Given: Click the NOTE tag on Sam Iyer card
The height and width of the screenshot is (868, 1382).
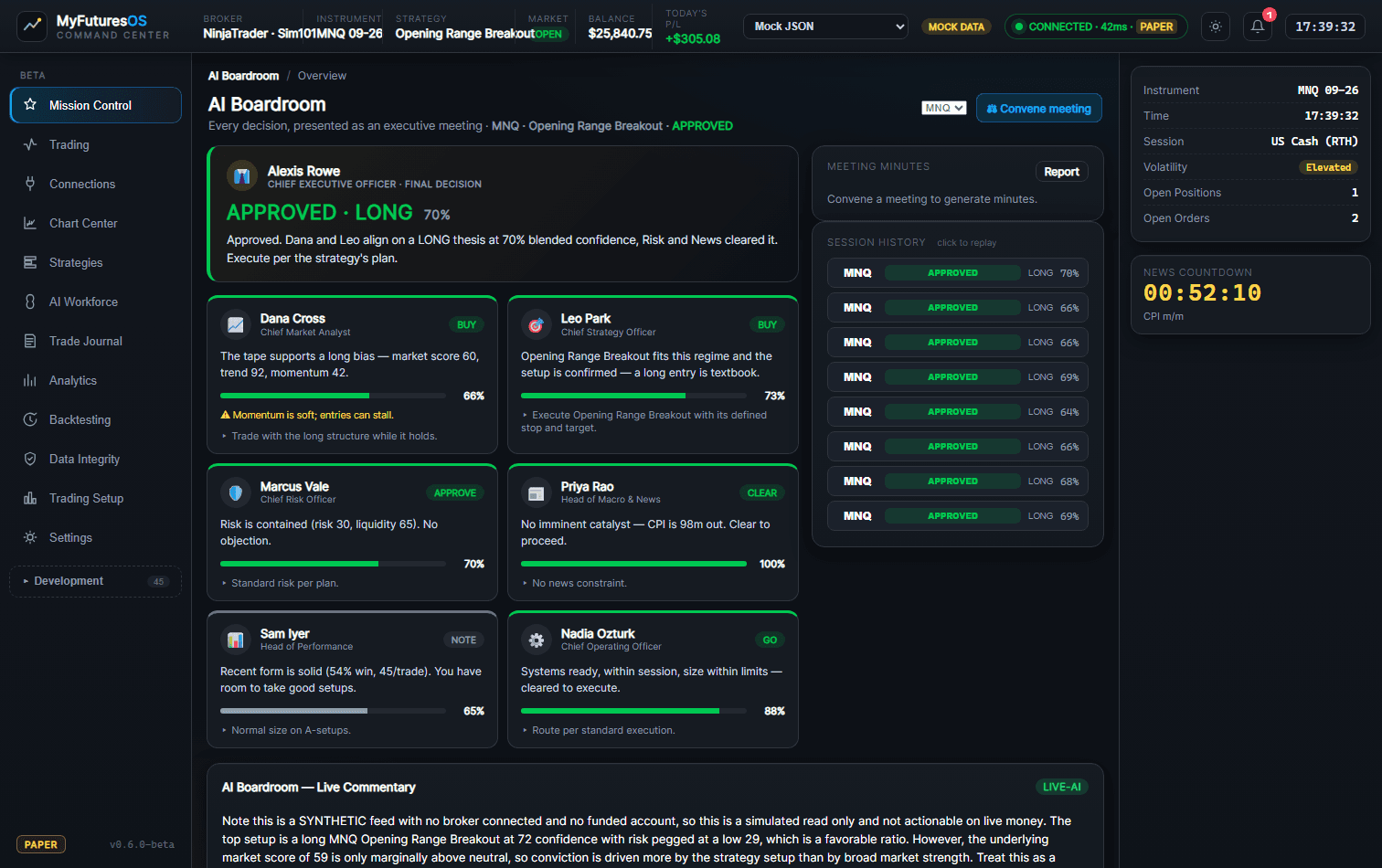Looking at the screenshot, I should pos(463,640).
